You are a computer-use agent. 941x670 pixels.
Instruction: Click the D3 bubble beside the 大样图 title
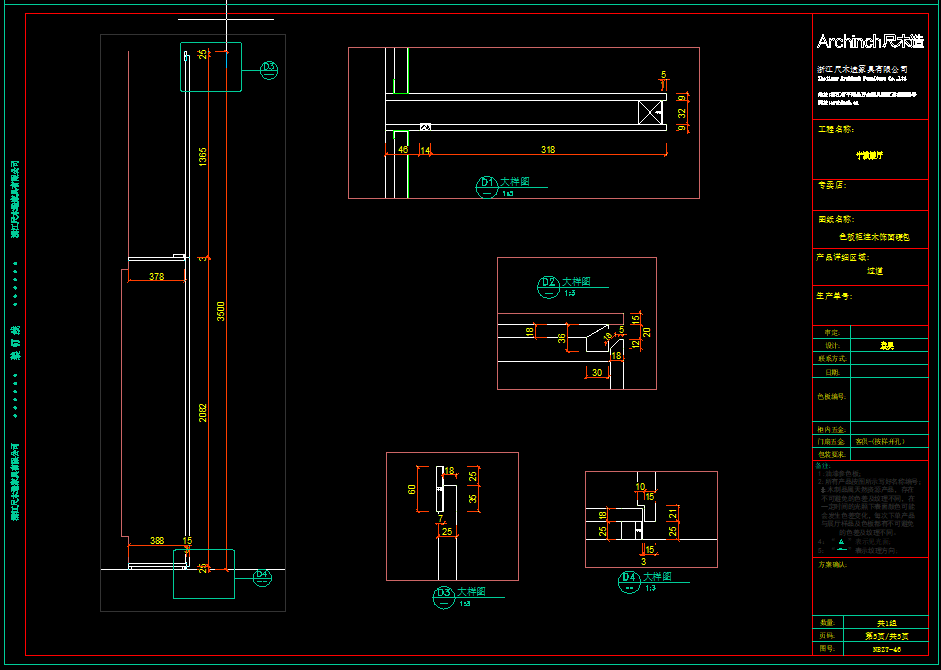tap(443, 594)
